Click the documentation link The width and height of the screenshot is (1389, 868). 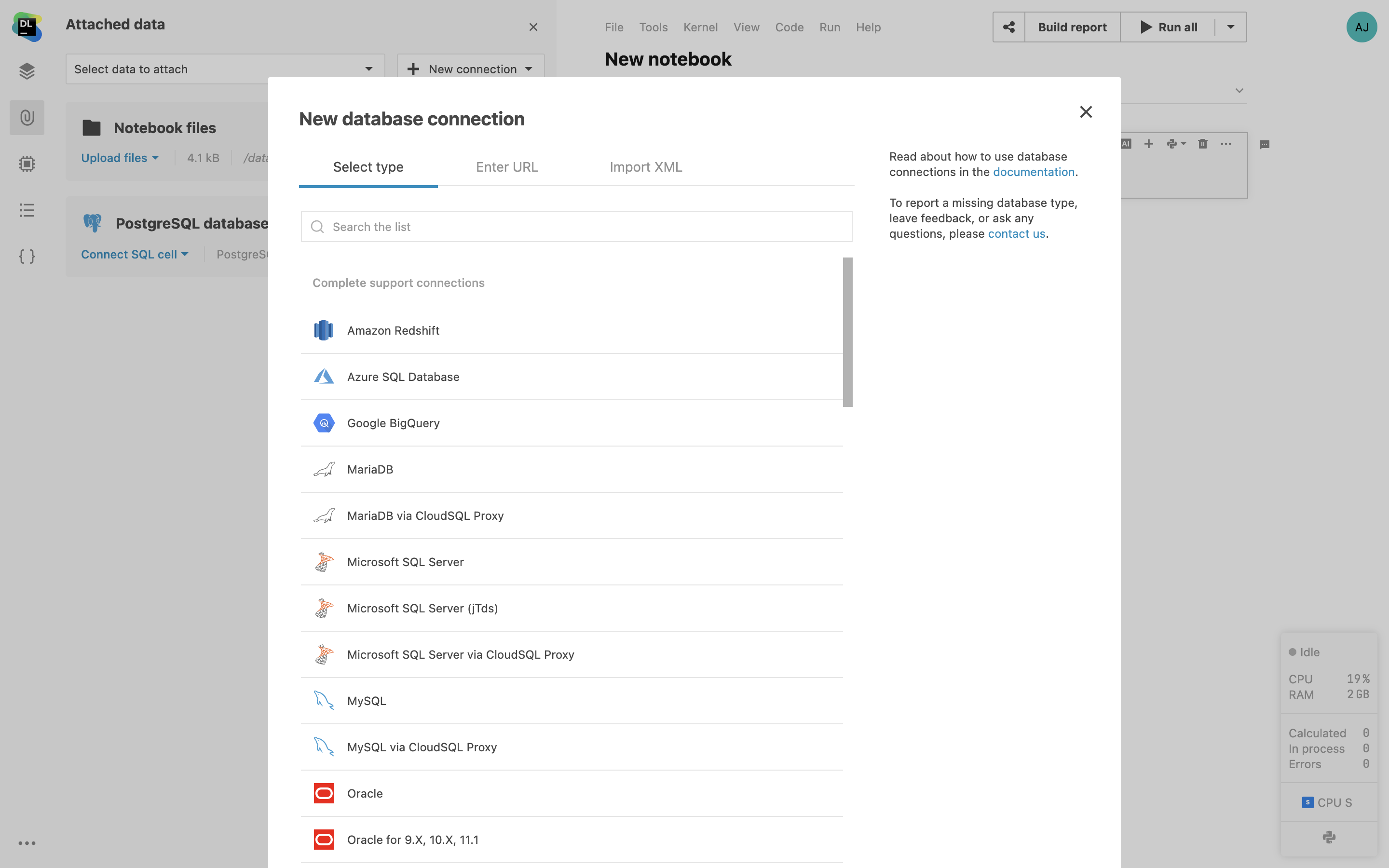[x=1033, y=172]
